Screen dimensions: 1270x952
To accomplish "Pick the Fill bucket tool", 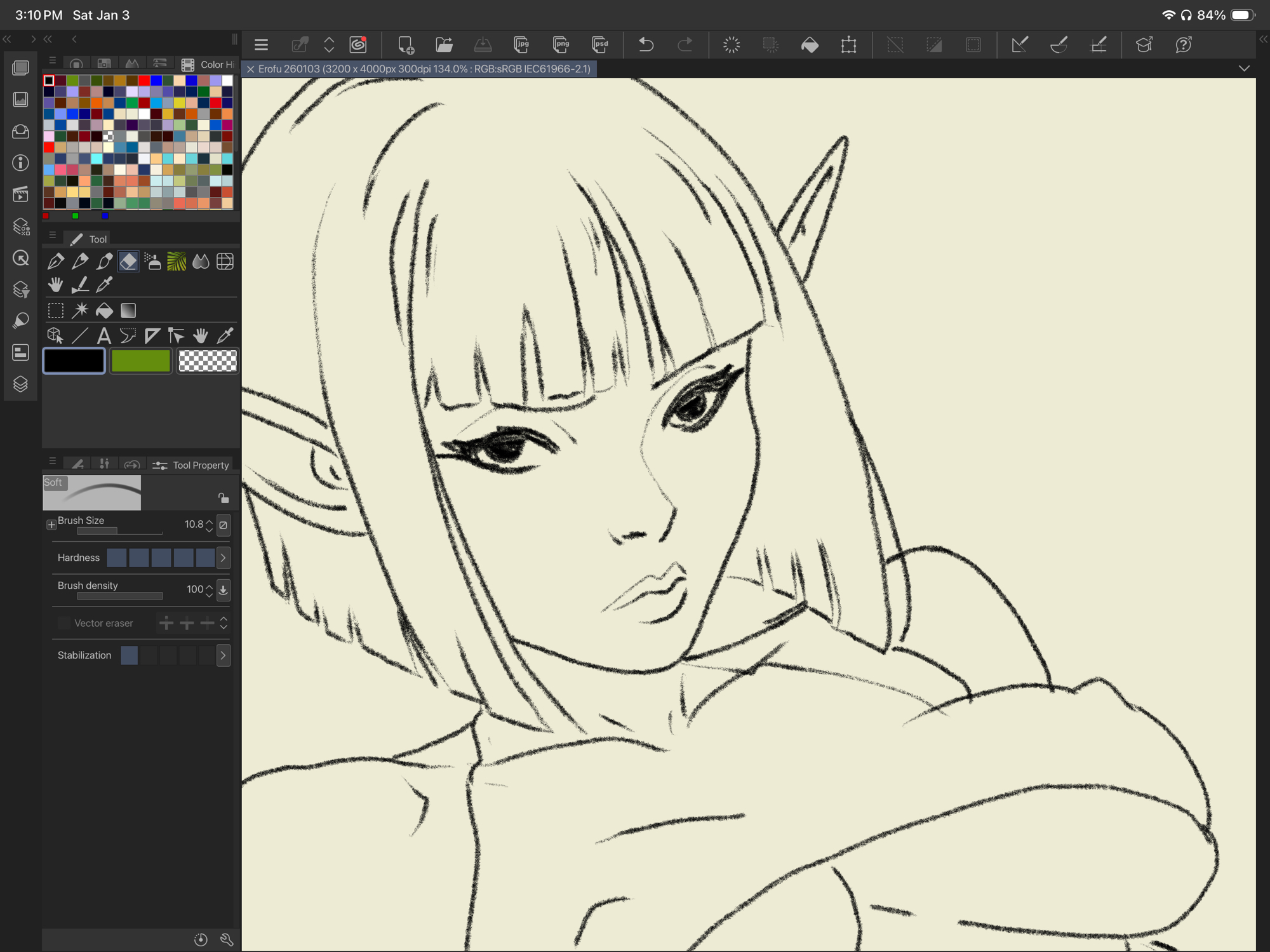I will 104,310.
